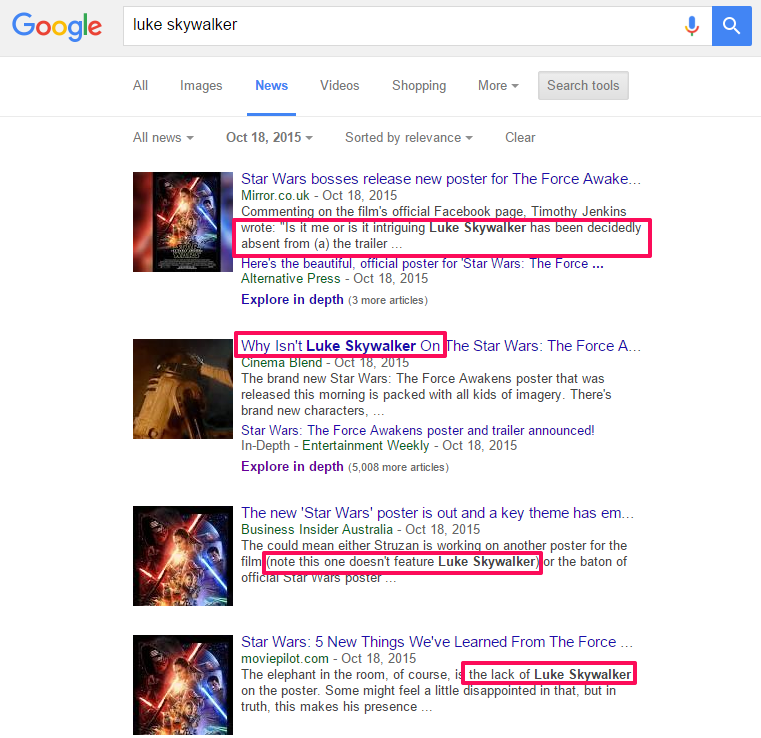
Task: Open the R2-D2 Cinema Blend thumbnail
Action: (183, 389)
